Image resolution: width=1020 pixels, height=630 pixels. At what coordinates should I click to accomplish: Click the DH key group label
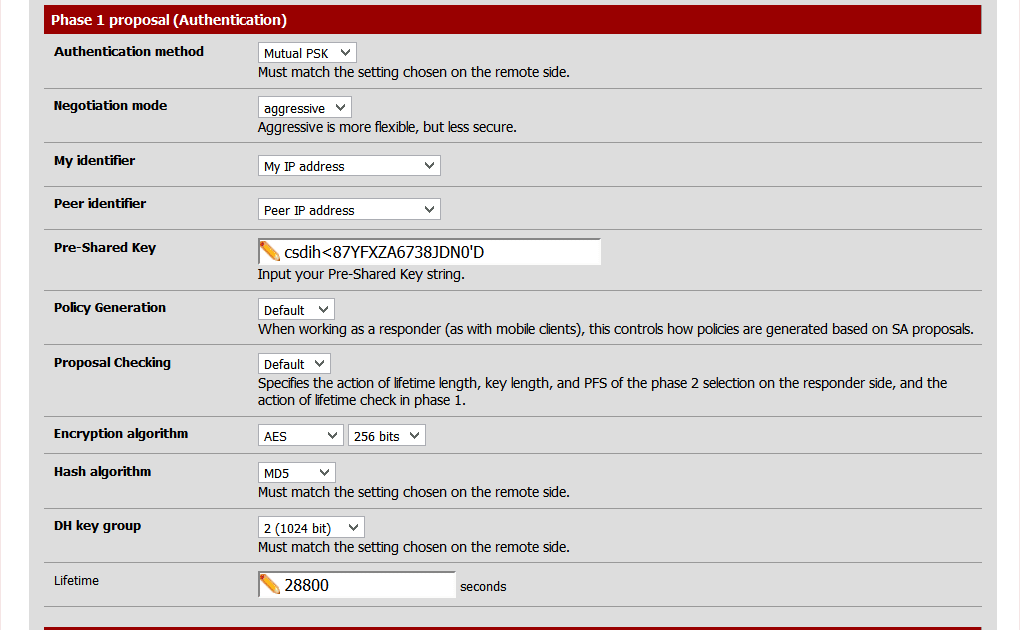coord(98,526)
